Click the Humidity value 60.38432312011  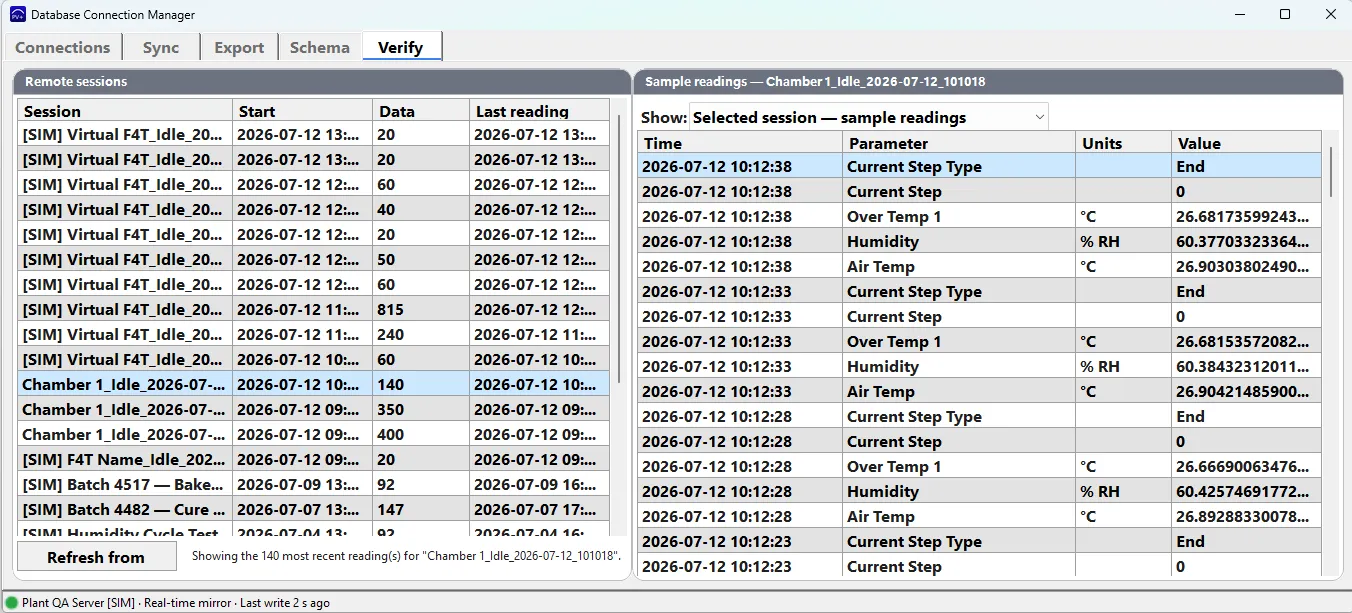[x=1246, y=366]
